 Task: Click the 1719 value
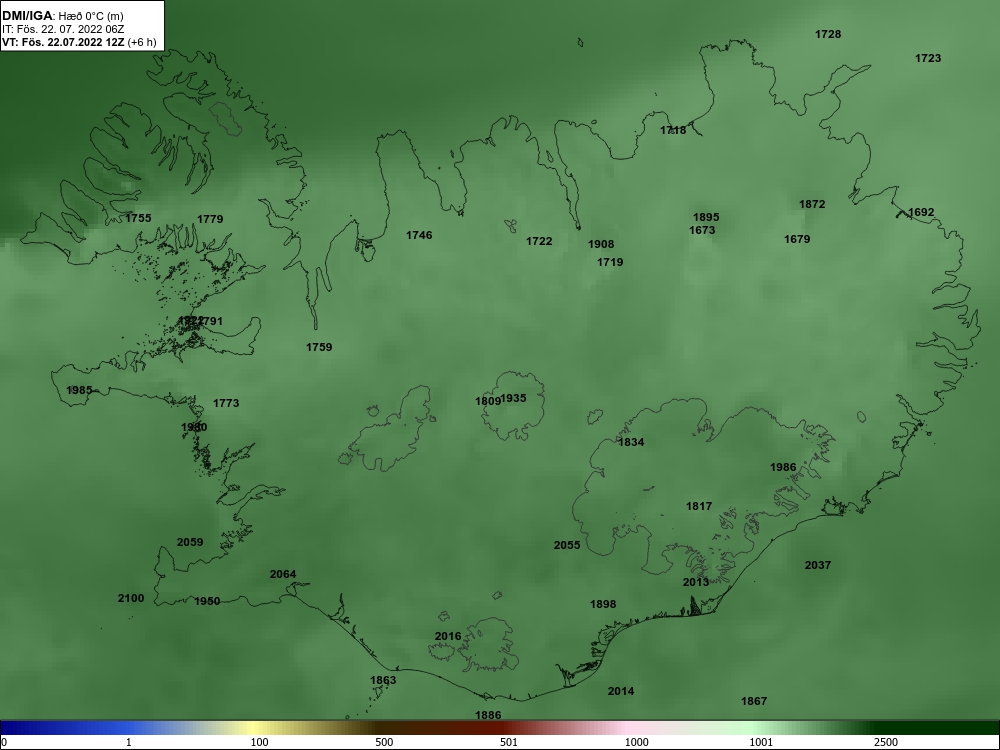point(610,262)
